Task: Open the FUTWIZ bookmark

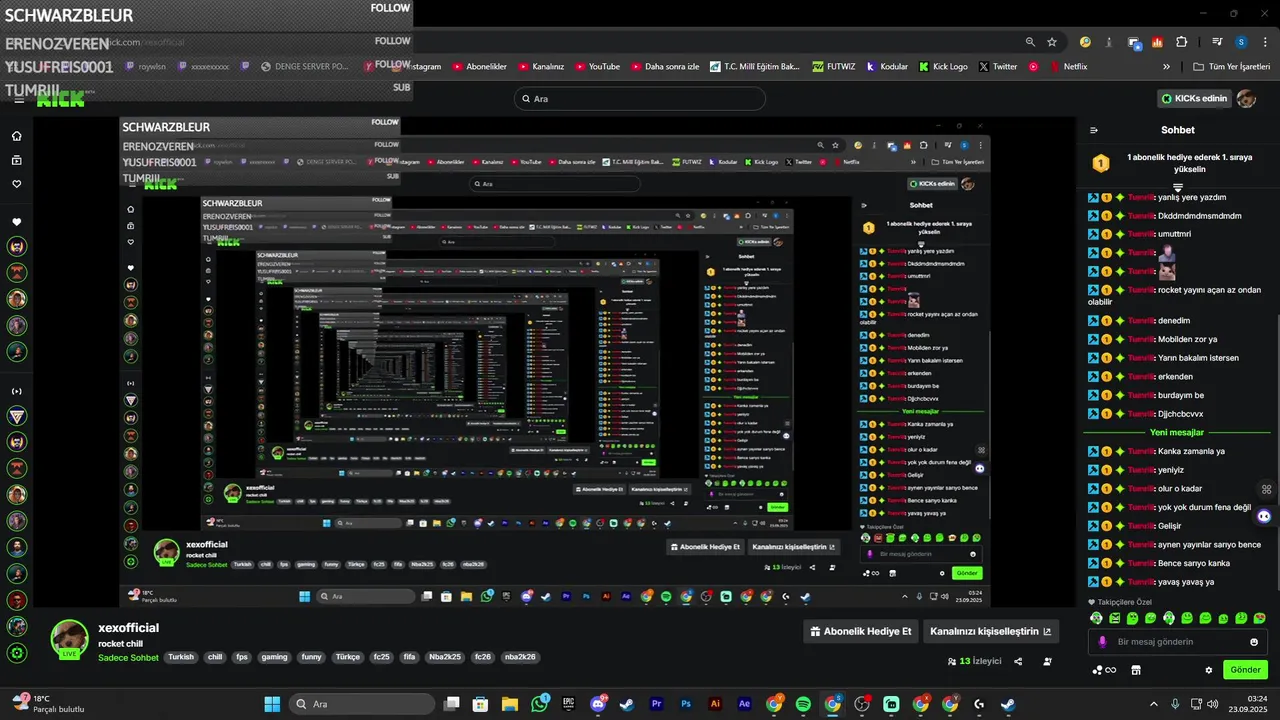Action: (833, 67)
